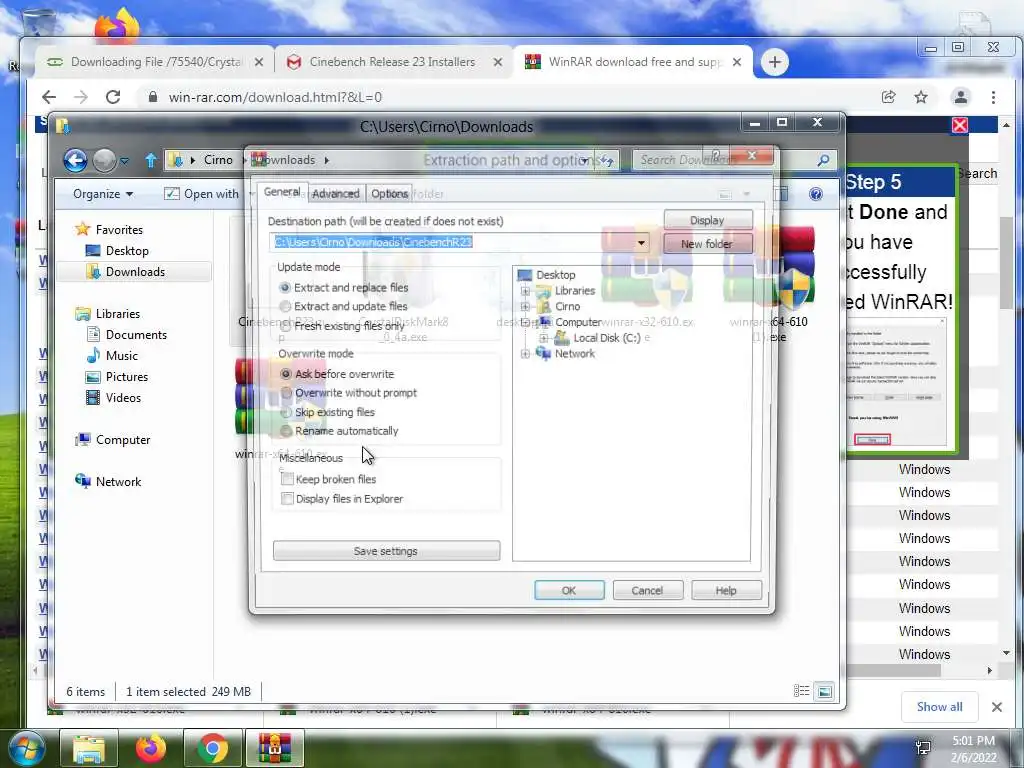The width and height of the screenshot is (1024, 768).
Task: Expand the Local Disk (C:) node
Action: tap(543, 338)
